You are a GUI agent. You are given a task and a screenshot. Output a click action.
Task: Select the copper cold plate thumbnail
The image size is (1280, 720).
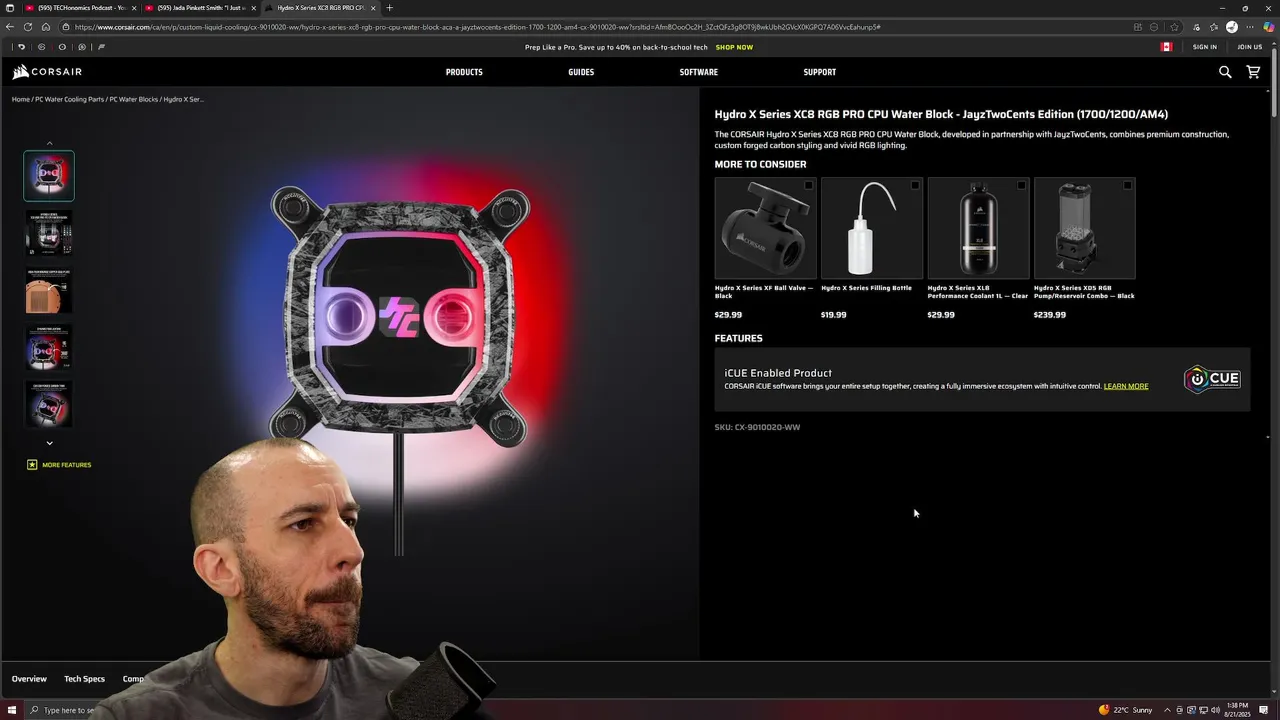click(x=49, y=290)
